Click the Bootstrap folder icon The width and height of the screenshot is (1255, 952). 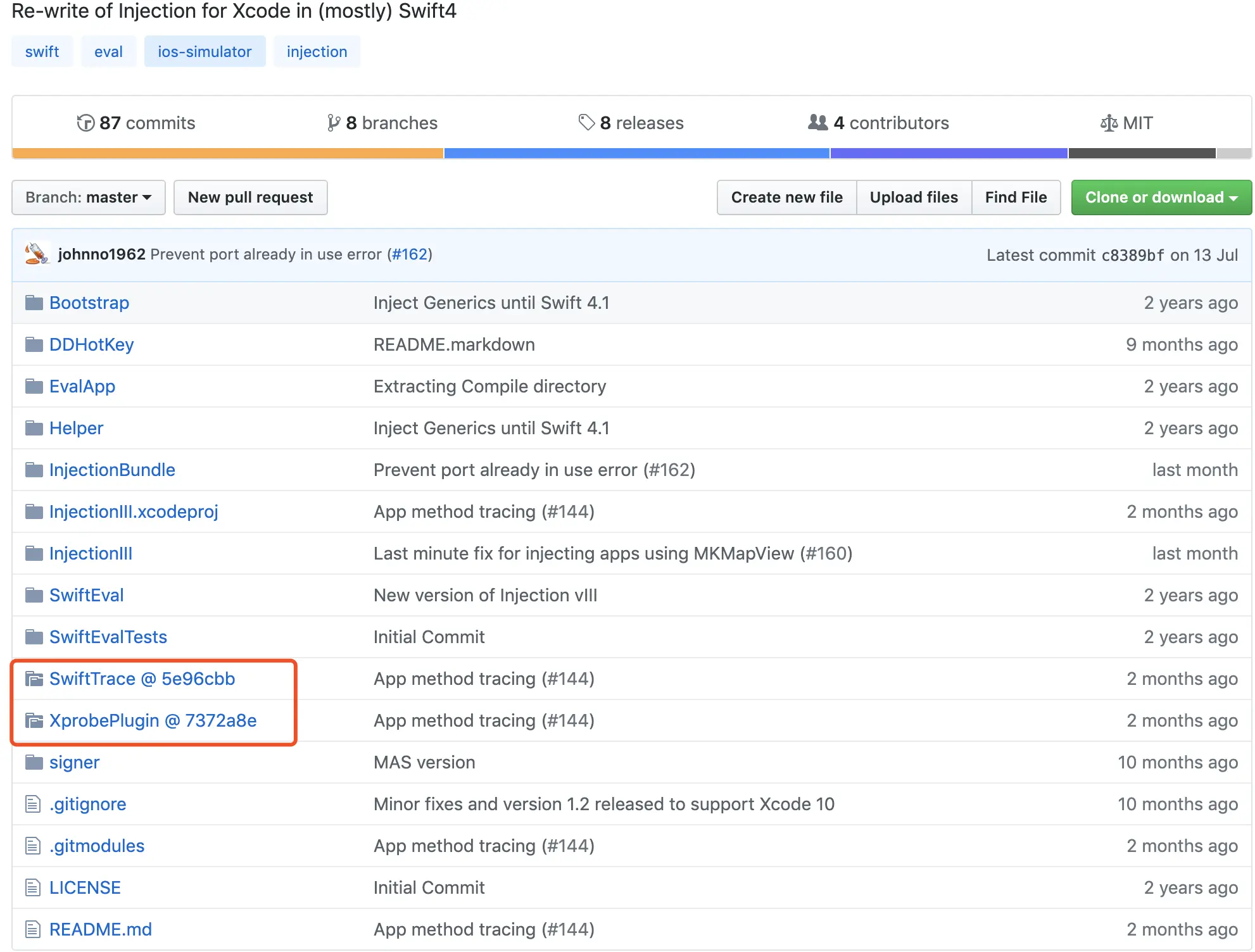click(x=34, y=303)
